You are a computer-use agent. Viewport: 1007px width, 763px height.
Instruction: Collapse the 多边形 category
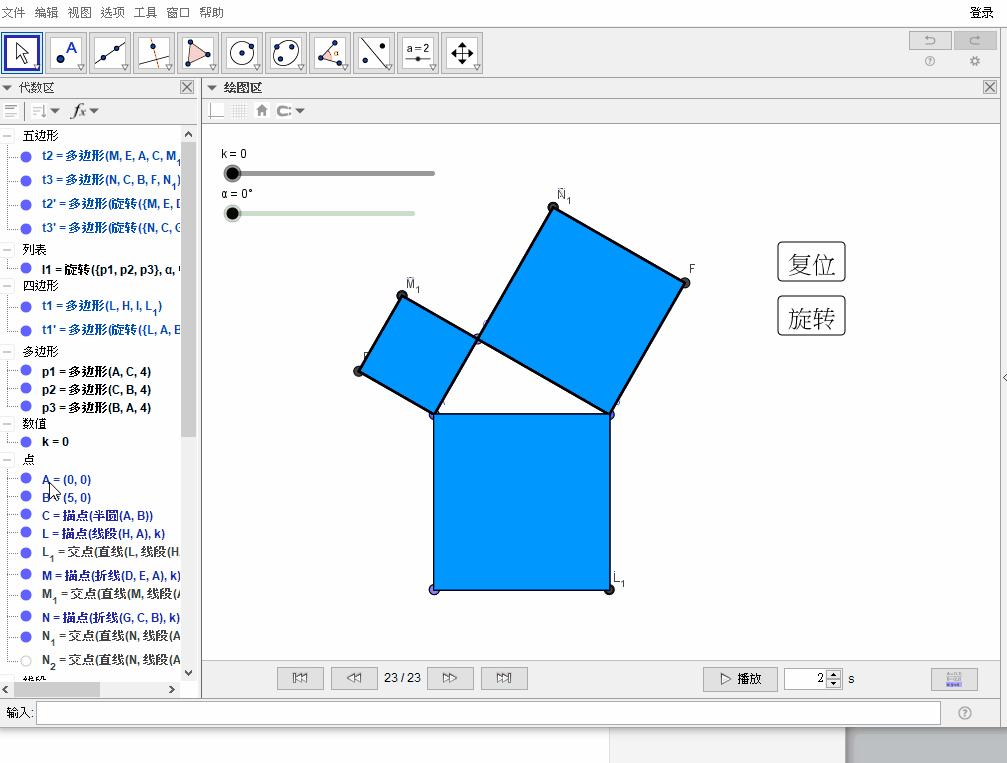[7, 352]
